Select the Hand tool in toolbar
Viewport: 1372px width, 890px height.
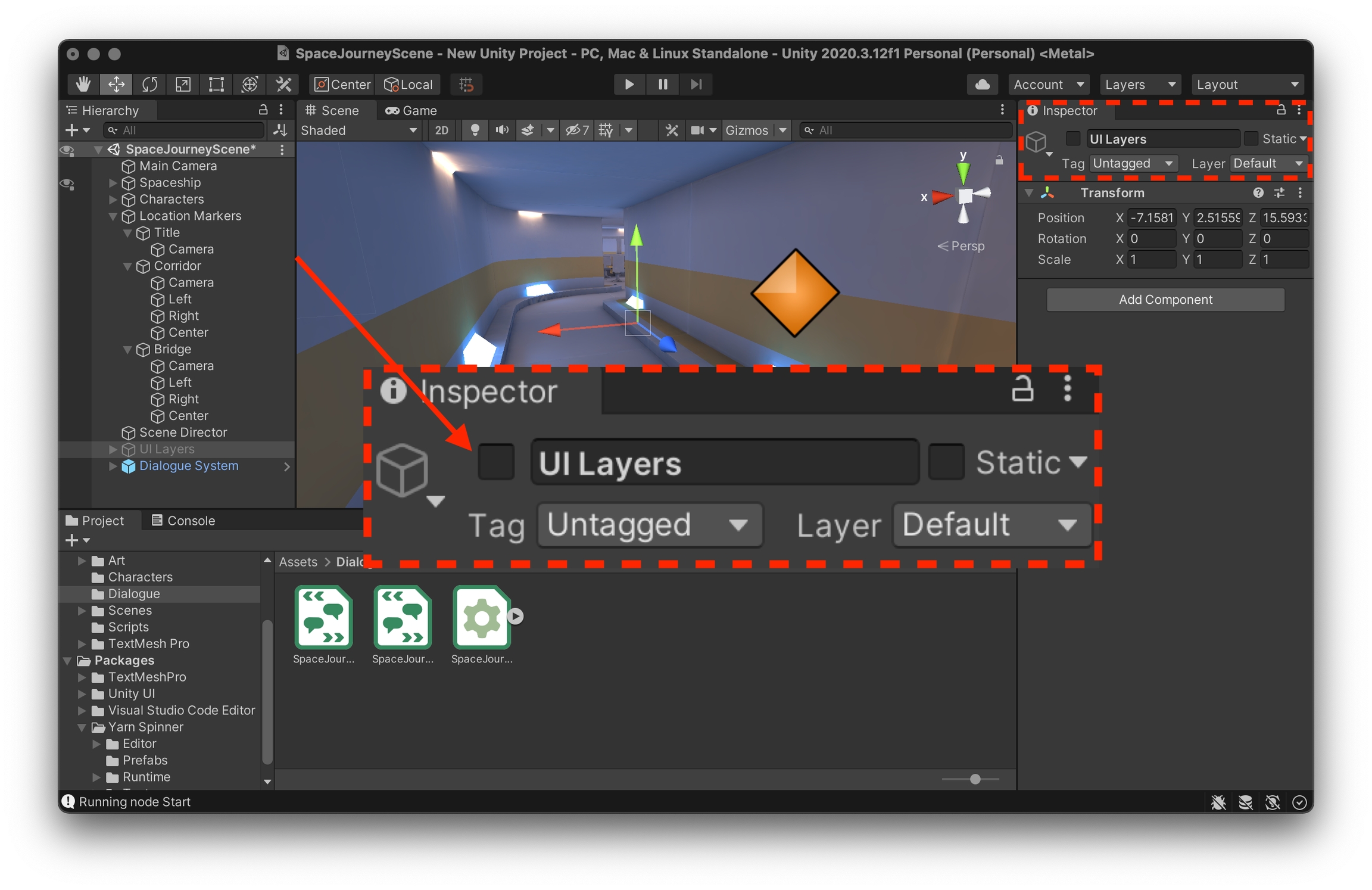(83, 85)
